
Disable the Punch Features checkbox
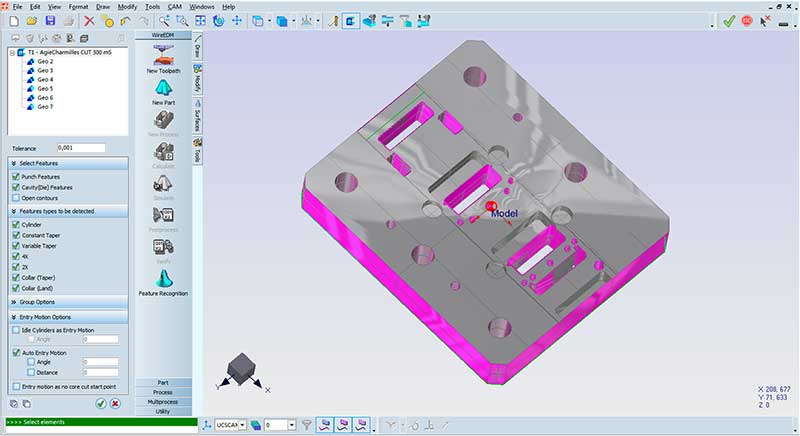pyautogui.click(x=15, y=176)
